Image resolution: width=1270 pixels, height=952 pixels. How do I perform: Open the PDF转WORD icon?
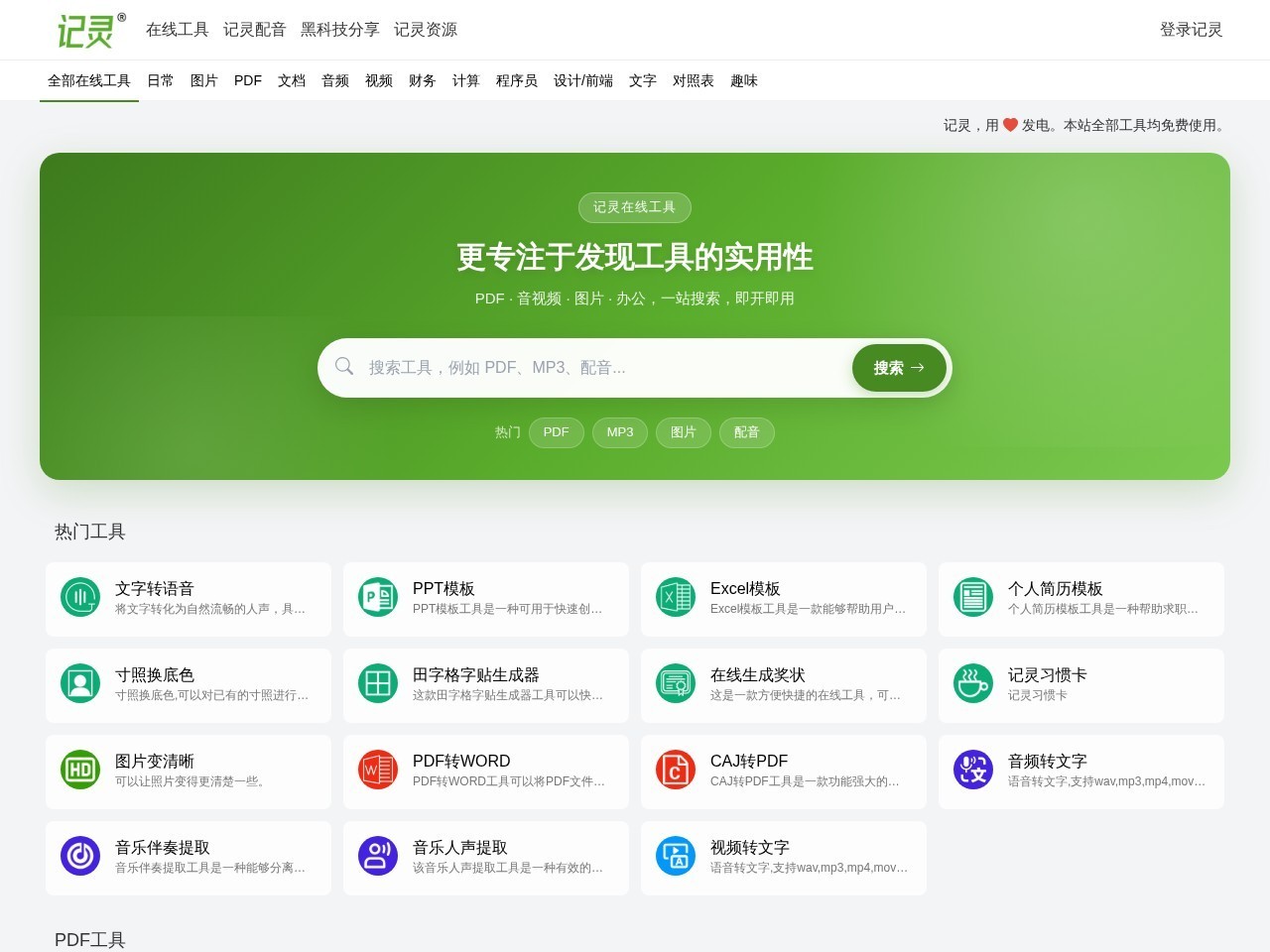click(x=378, y=770)
